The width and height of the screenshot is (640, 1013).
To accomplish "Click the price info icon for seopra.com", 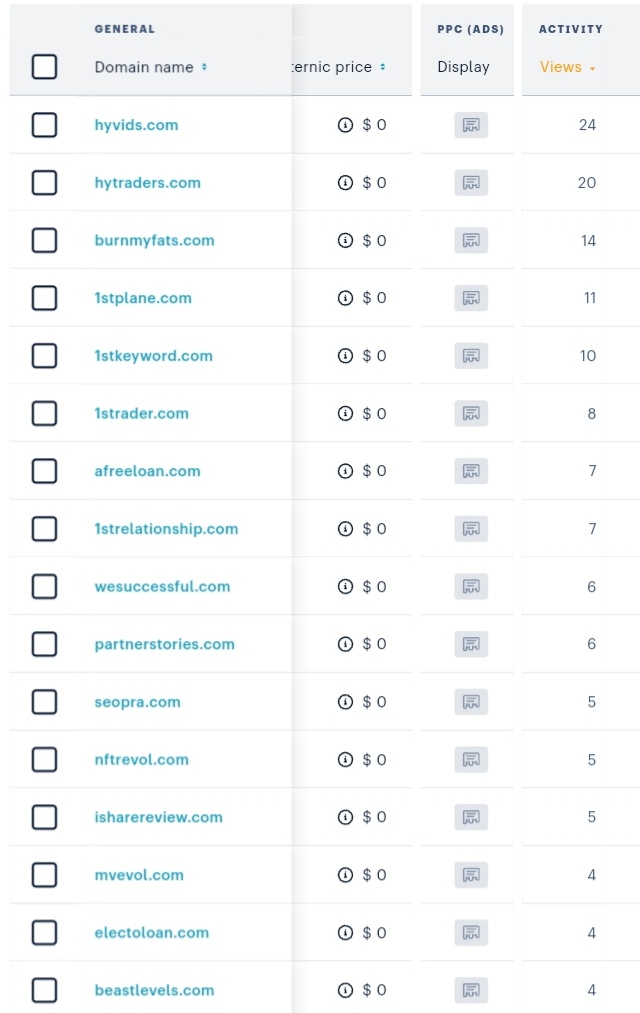I will [346, 702].
